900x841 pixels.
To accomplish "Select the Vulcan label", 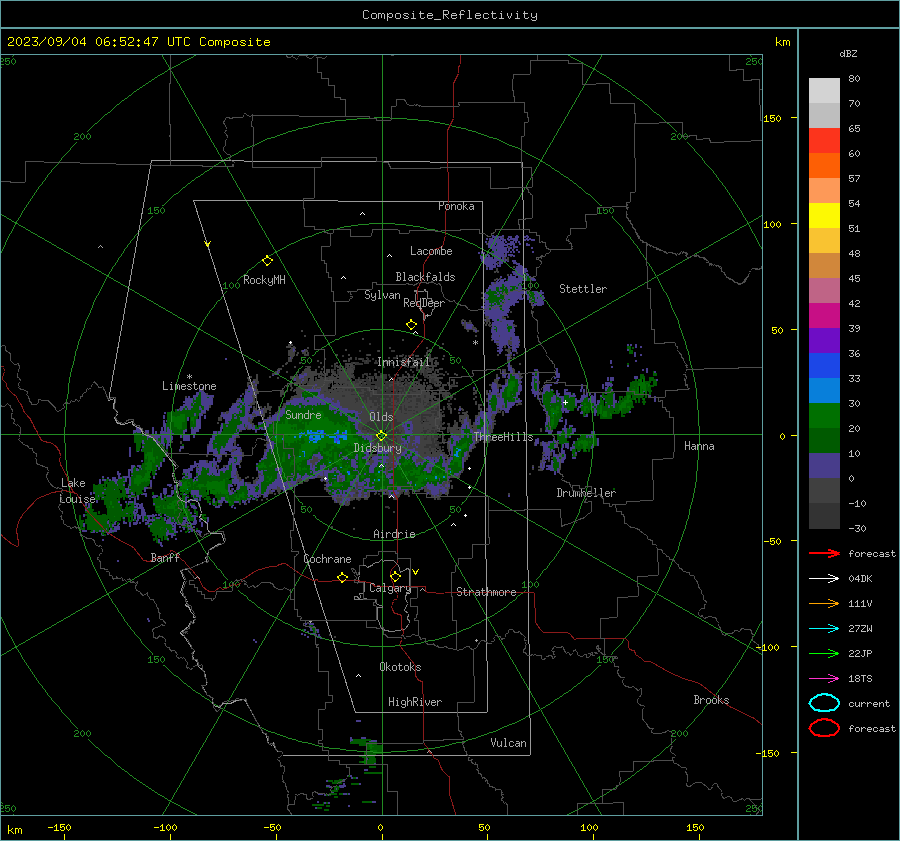I will pyautogui.click(x=508, y=743).
